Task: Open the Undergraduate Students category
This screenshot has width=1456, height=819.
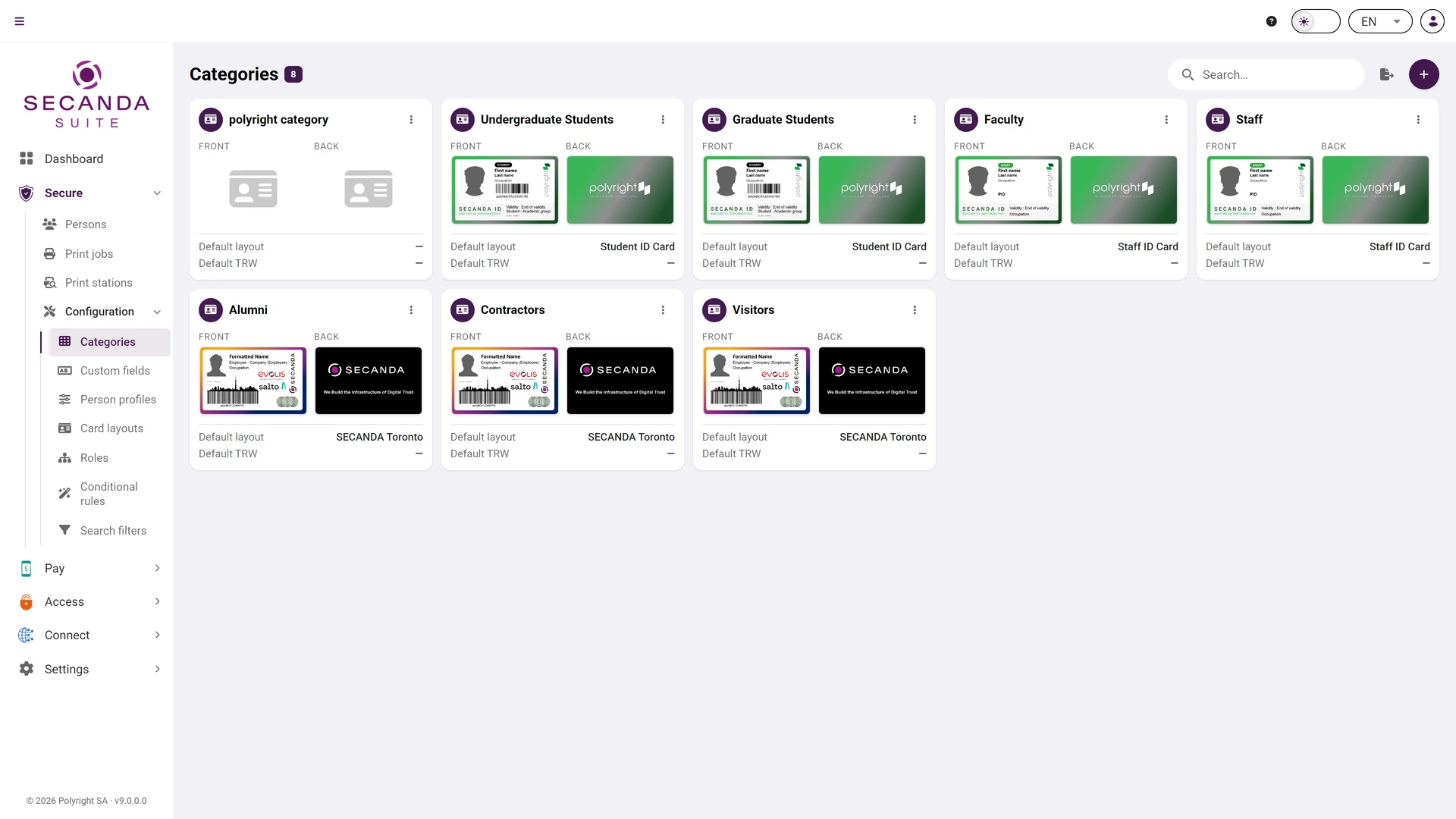Action: point(547,120)
